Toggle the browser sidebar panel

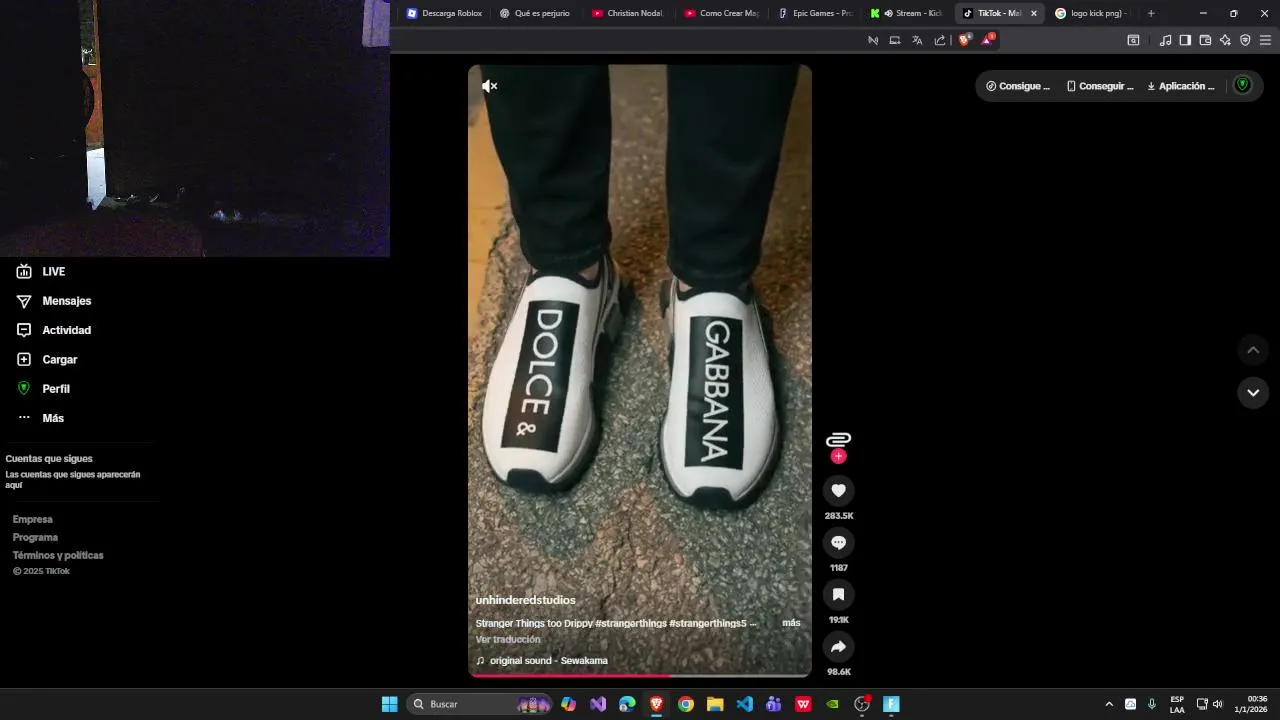pos(1185,40)
